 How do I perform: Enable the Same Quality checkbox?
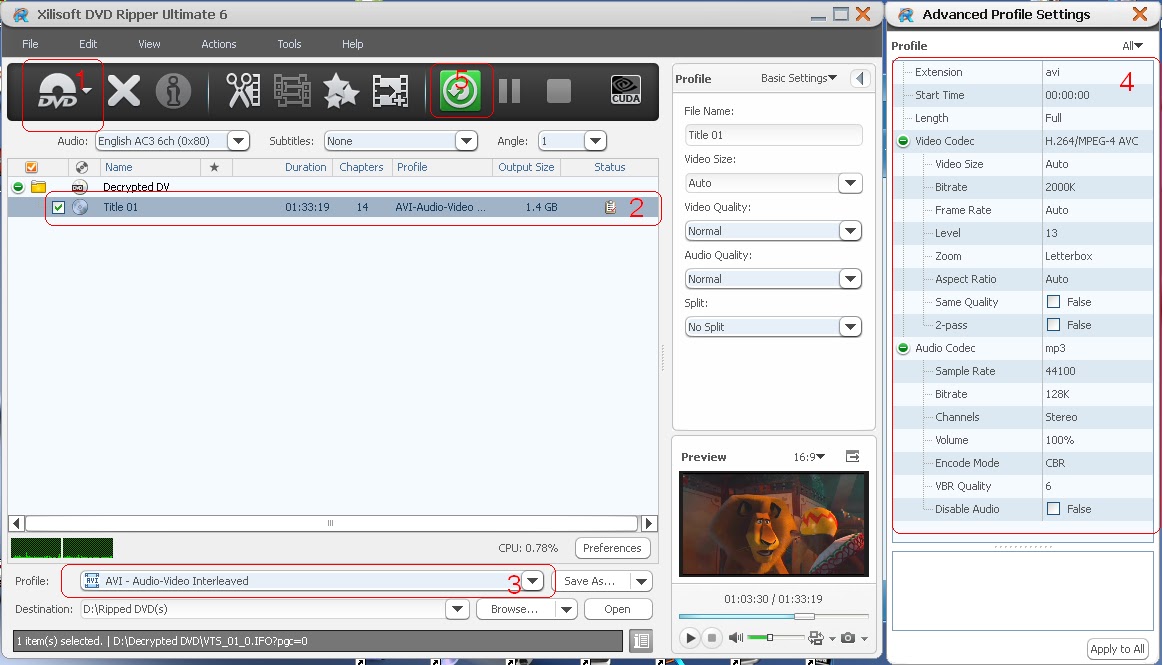click(1053, 302)
